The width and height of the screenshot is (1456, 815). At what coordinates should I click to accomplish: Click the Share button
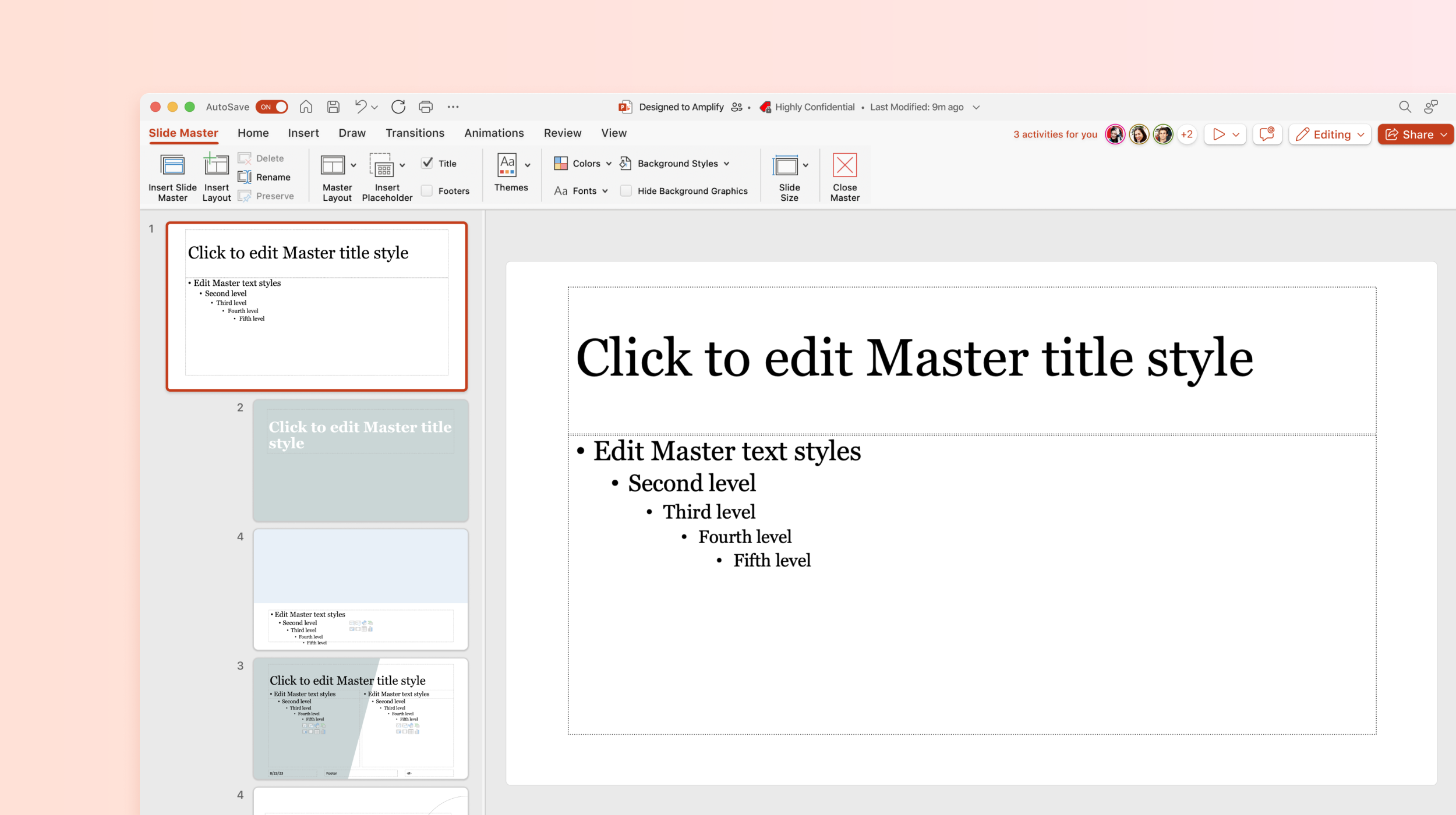point(1415,134)
